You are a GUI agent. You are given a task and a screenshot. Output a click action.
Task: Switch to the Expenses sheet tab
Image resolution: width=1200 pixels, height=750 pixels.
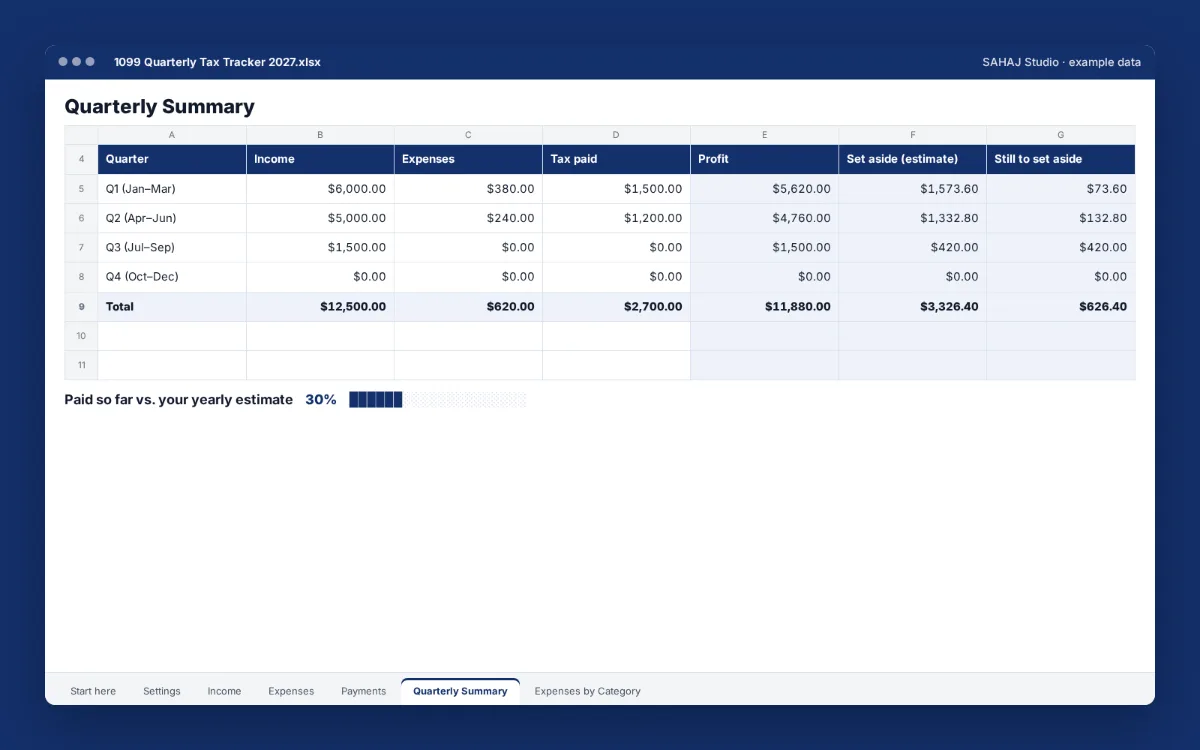pos(291,691)
